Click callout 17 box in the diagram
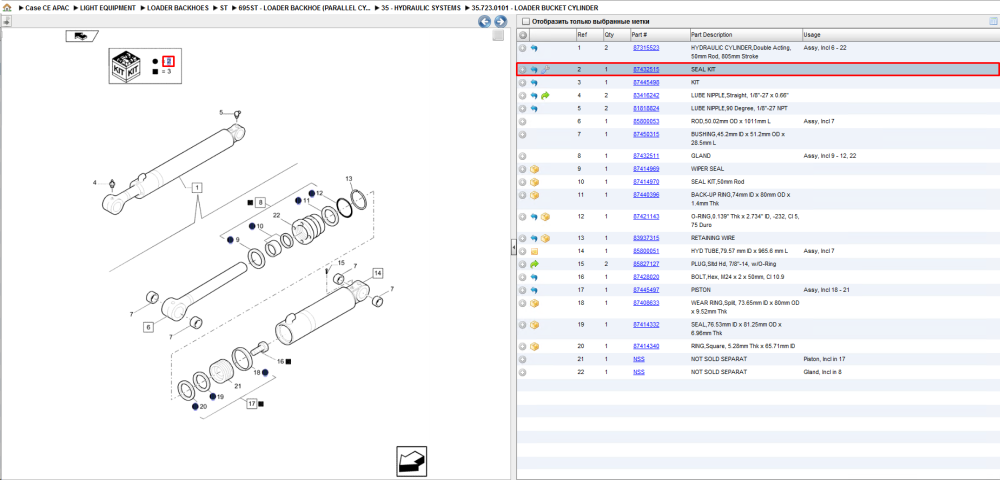This screenshot has width=1000, height=480. pyautogui.click(x=251, y=404)
